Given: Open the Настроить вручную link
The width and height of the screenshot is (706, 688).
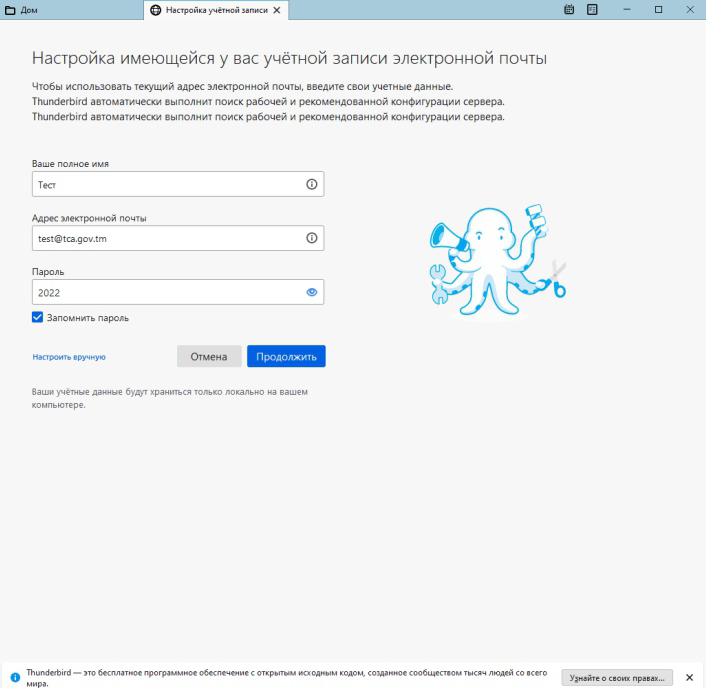Looking at the screenshot, I should coord(69,357).
